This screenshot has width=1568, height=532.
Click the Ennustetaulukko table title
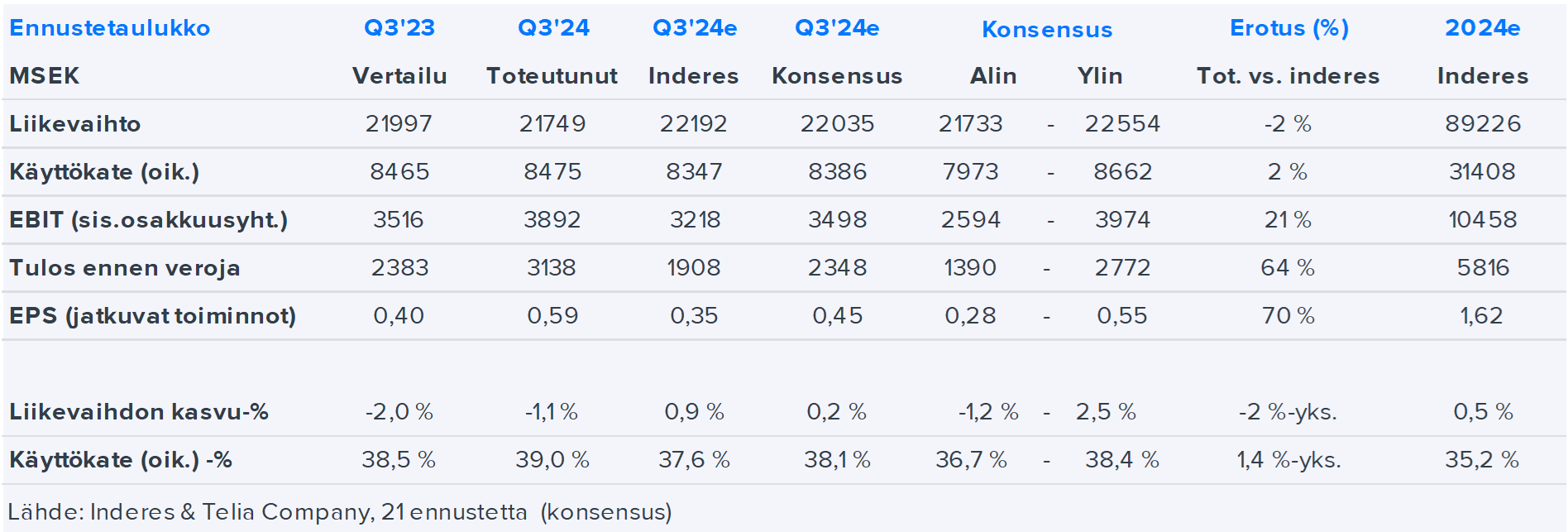[x=109, y=28]
